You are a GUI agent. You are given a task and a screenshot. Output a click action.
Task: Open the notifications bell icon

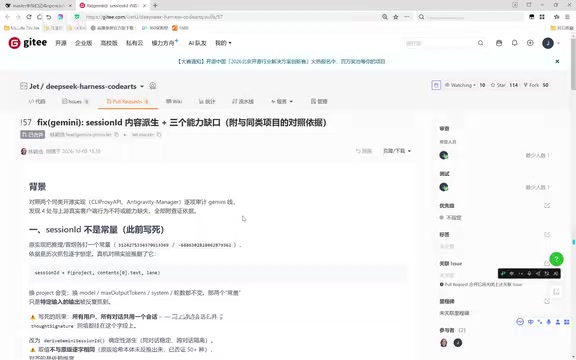point(514,43)
